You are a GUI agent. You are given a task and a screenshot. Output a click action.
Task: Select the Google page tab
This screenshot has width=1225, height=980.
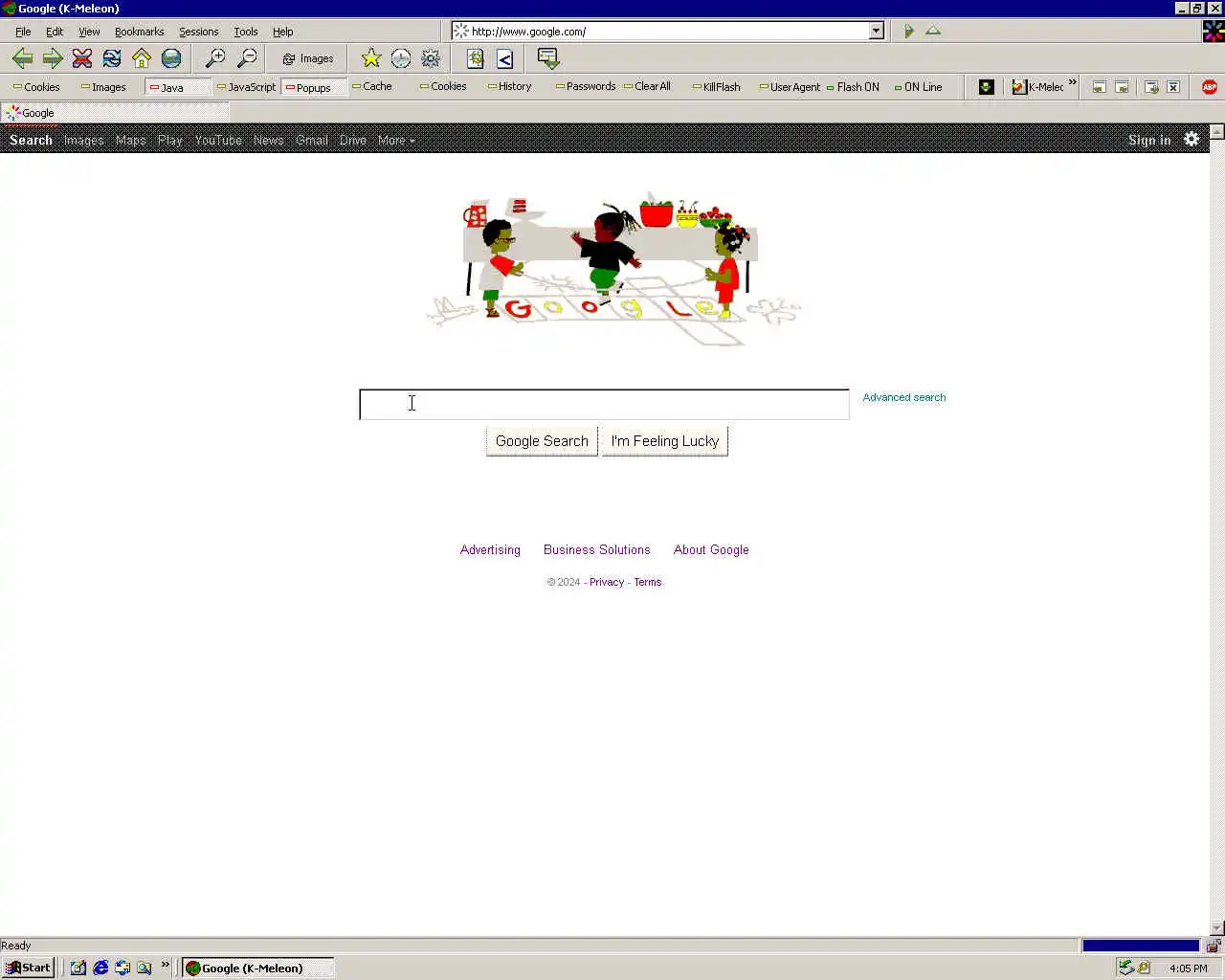pos(115,113)
